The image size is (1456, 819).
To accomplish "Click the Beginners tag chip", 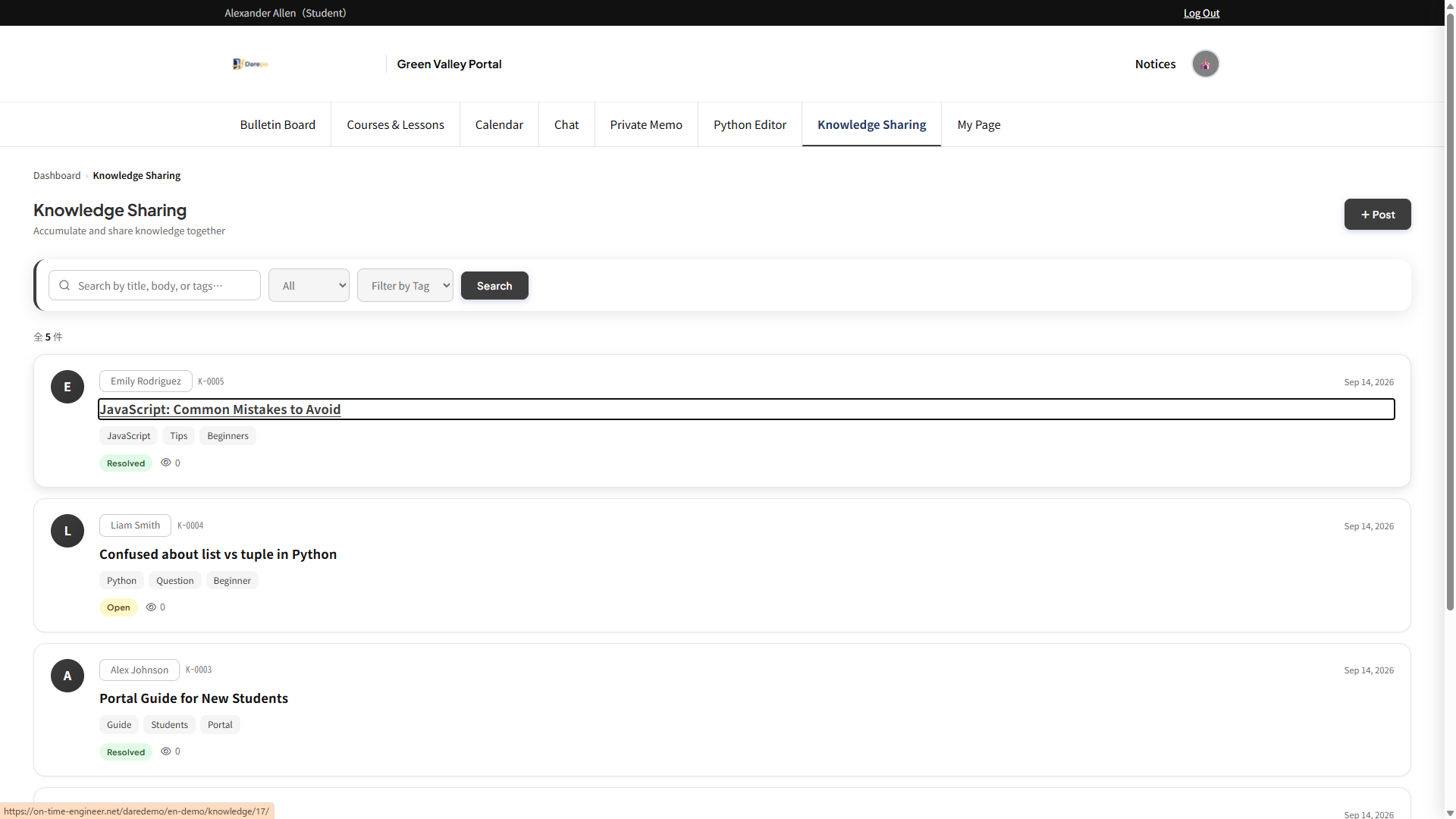I will coord(227,436).
